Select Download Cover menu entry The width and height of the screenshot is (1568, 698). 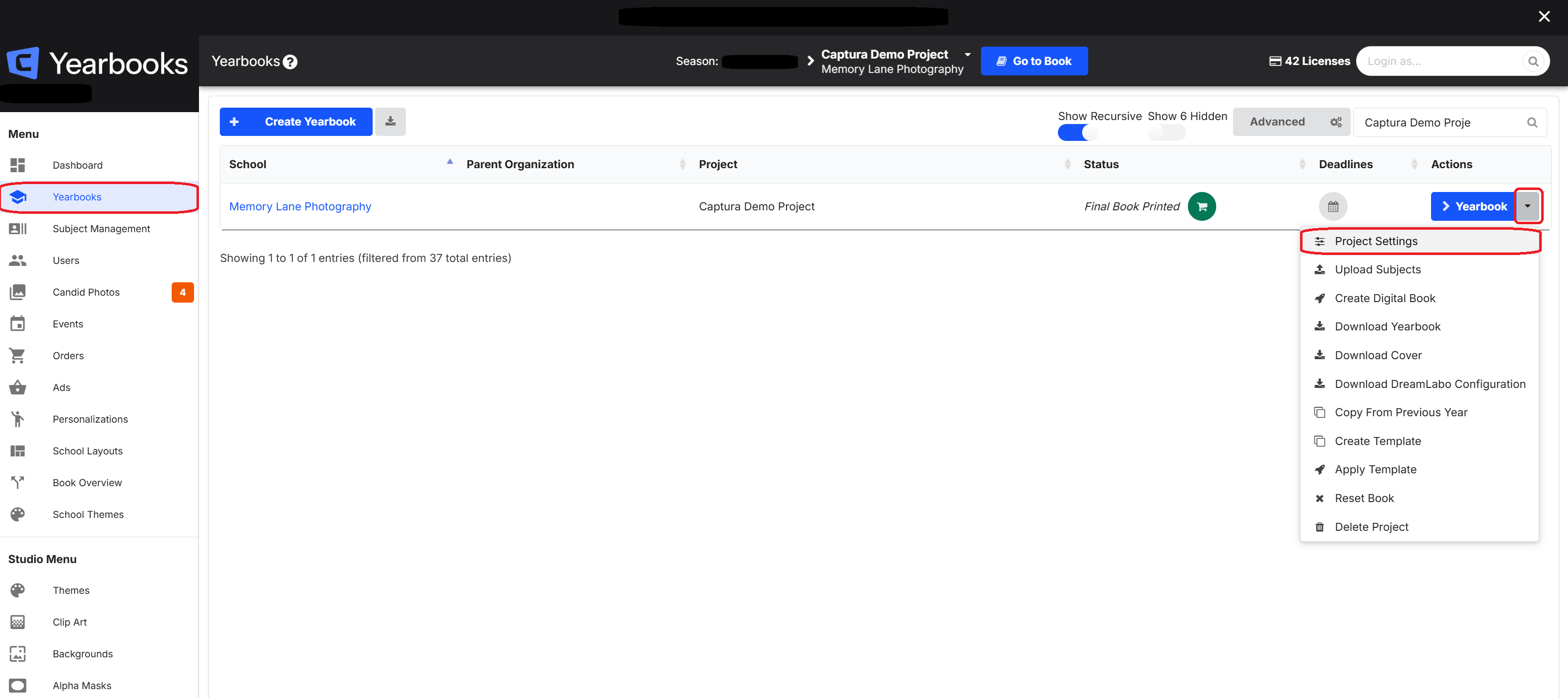[x=1420, y=355]
